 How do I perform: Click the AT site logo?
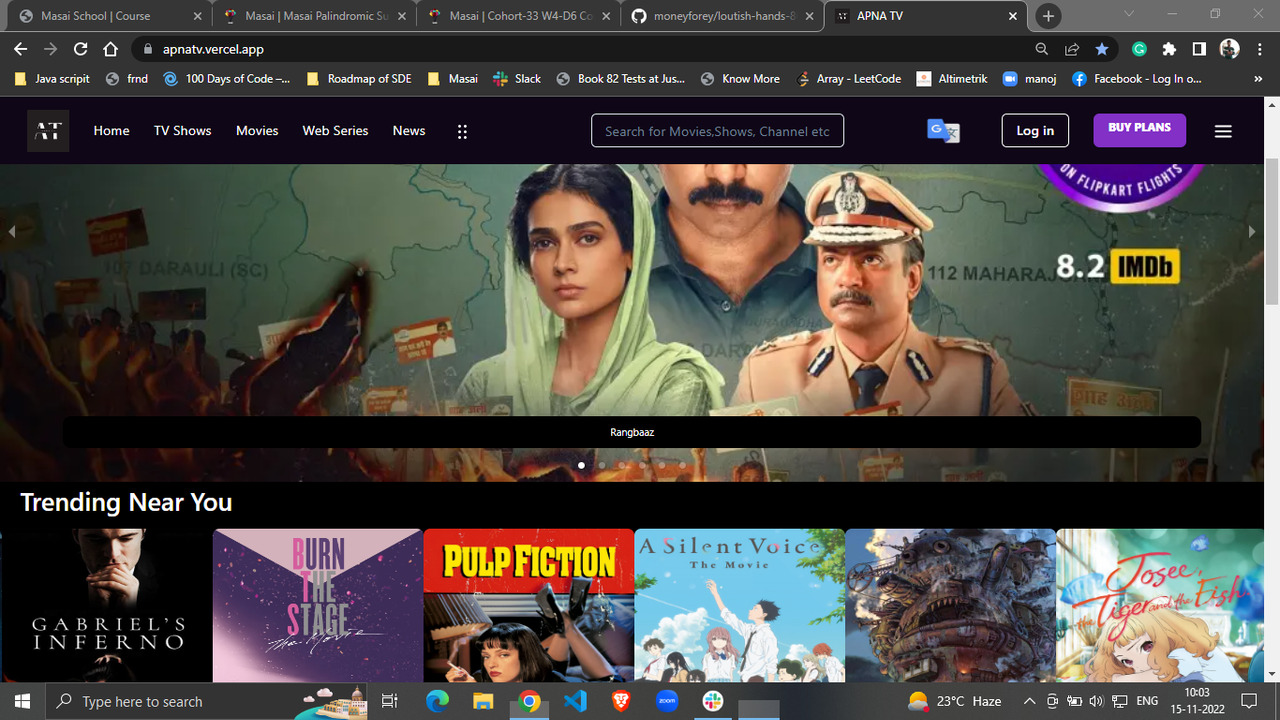tap(47, 130)
